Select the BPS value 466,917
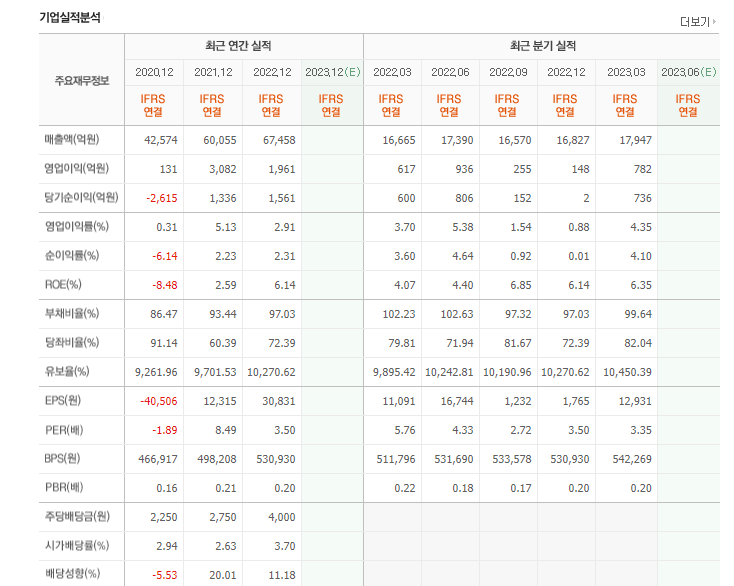 [158, 460]
